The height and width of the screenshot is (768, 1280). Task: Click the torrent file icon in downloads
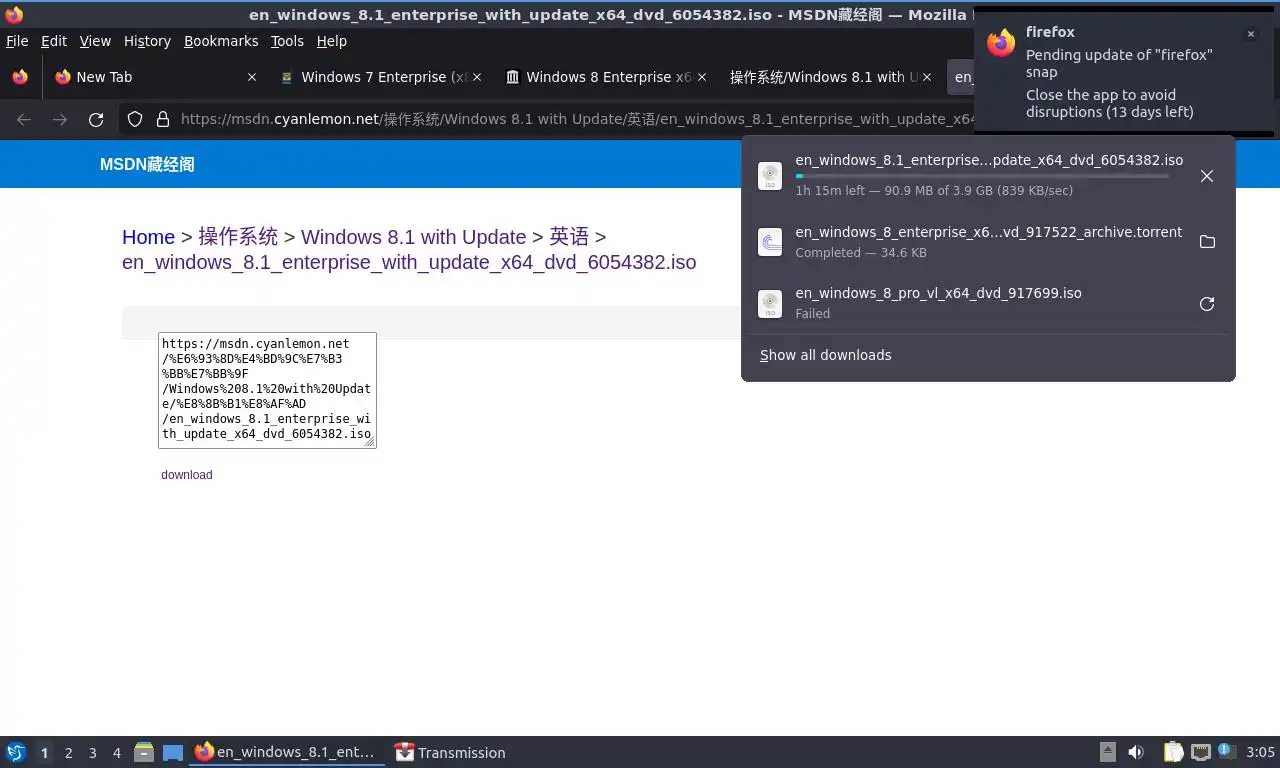coord(770,242)
